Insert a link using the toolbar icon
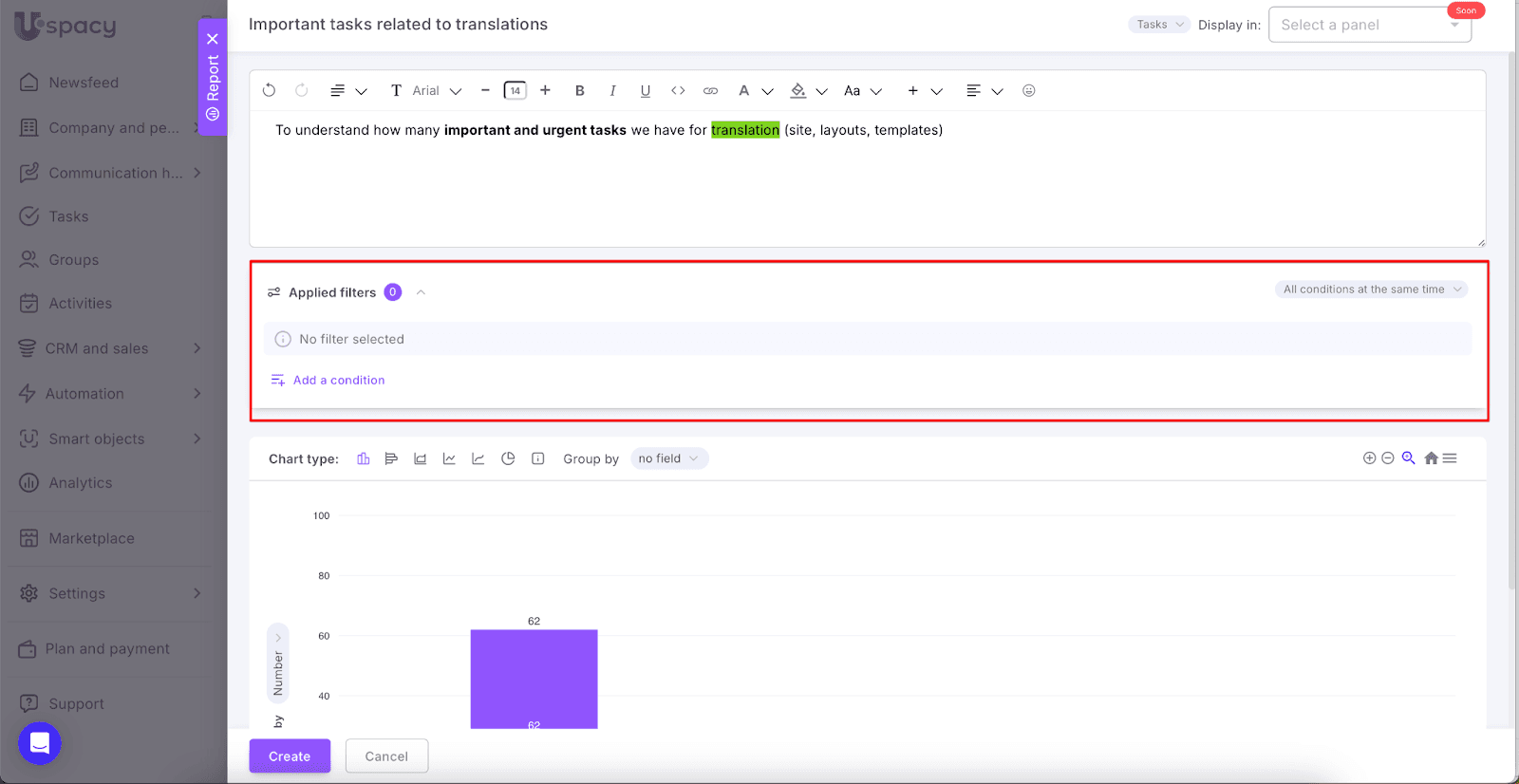The height and width of the screenshot is (784, 1519). coord(710,91)
